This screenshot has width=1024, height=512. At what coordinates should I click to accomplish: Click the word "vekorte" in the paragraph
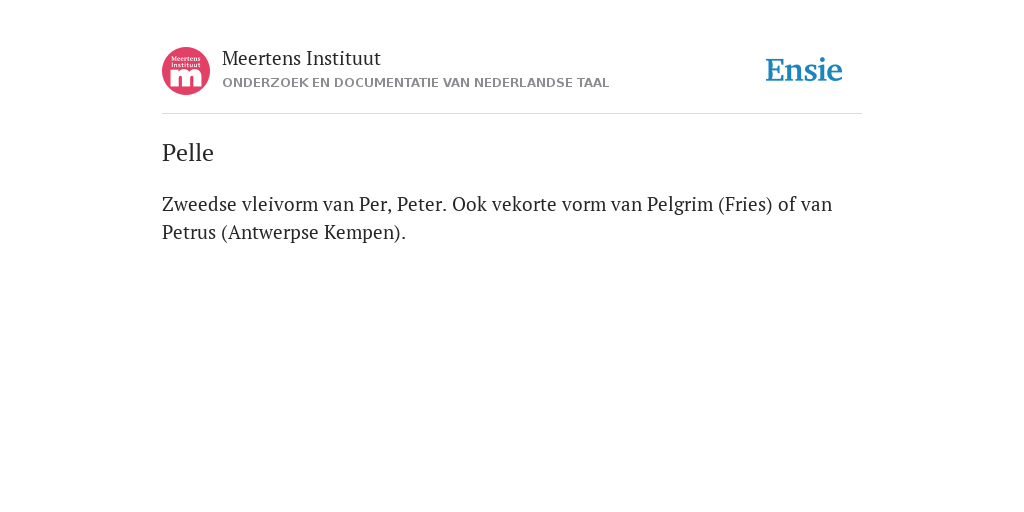524,204
